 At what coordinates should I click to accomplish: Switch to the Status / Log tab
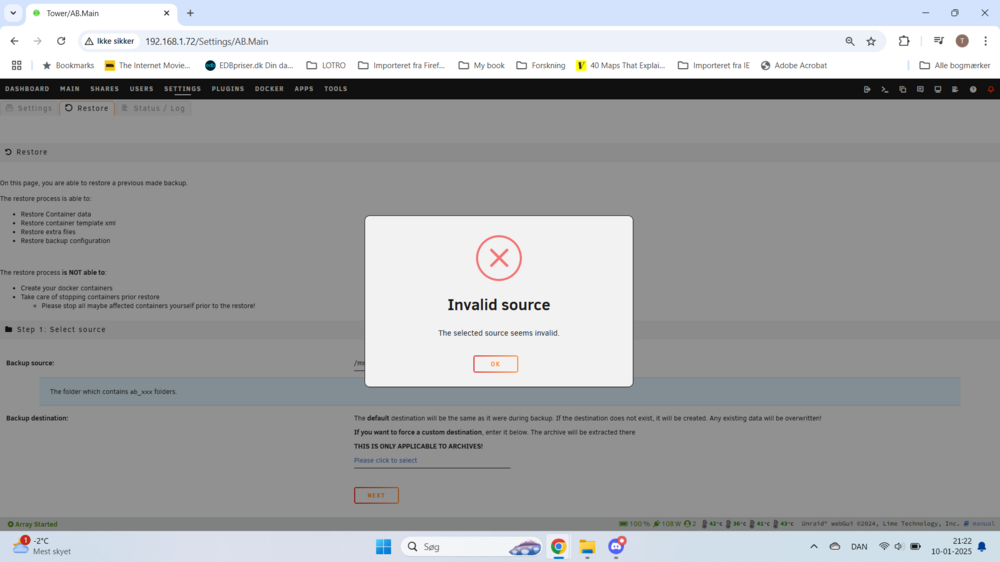click(154, 108)
